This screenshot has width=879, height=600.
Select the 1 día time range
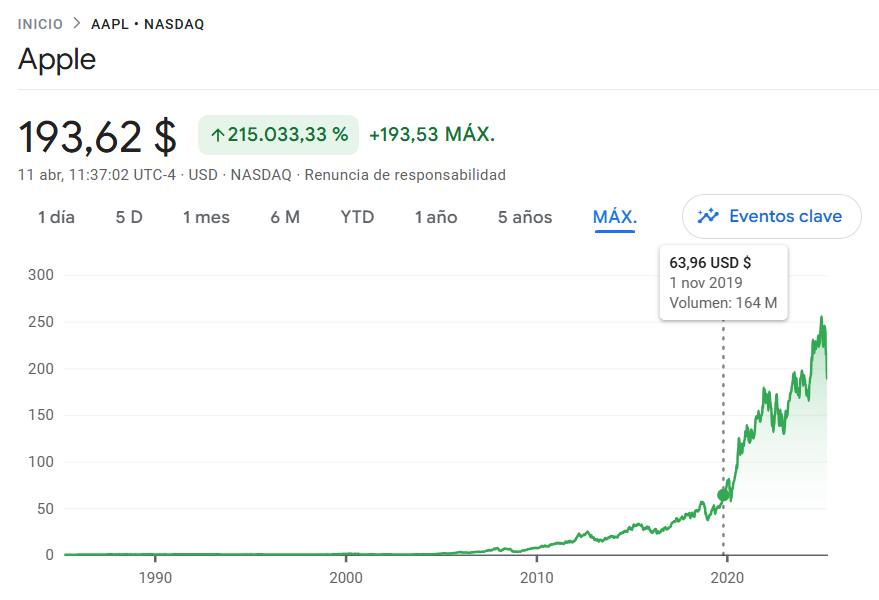point(56,217)
